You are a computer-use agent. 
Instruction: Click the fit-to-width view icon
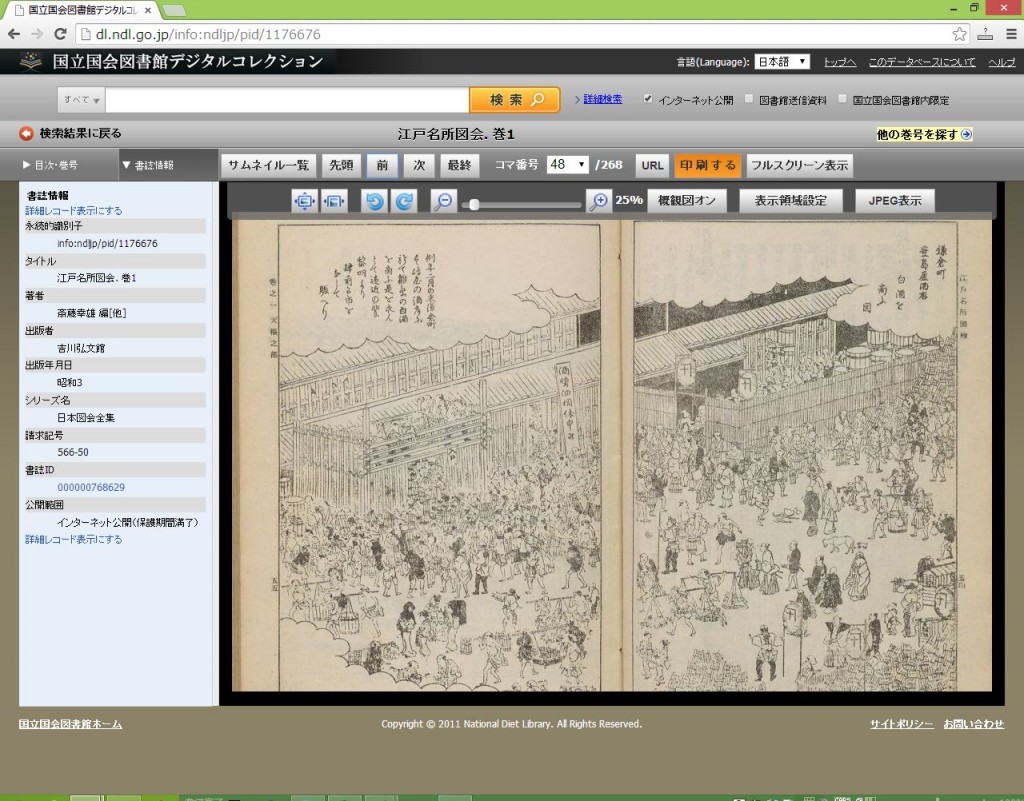tap(334, 201)
